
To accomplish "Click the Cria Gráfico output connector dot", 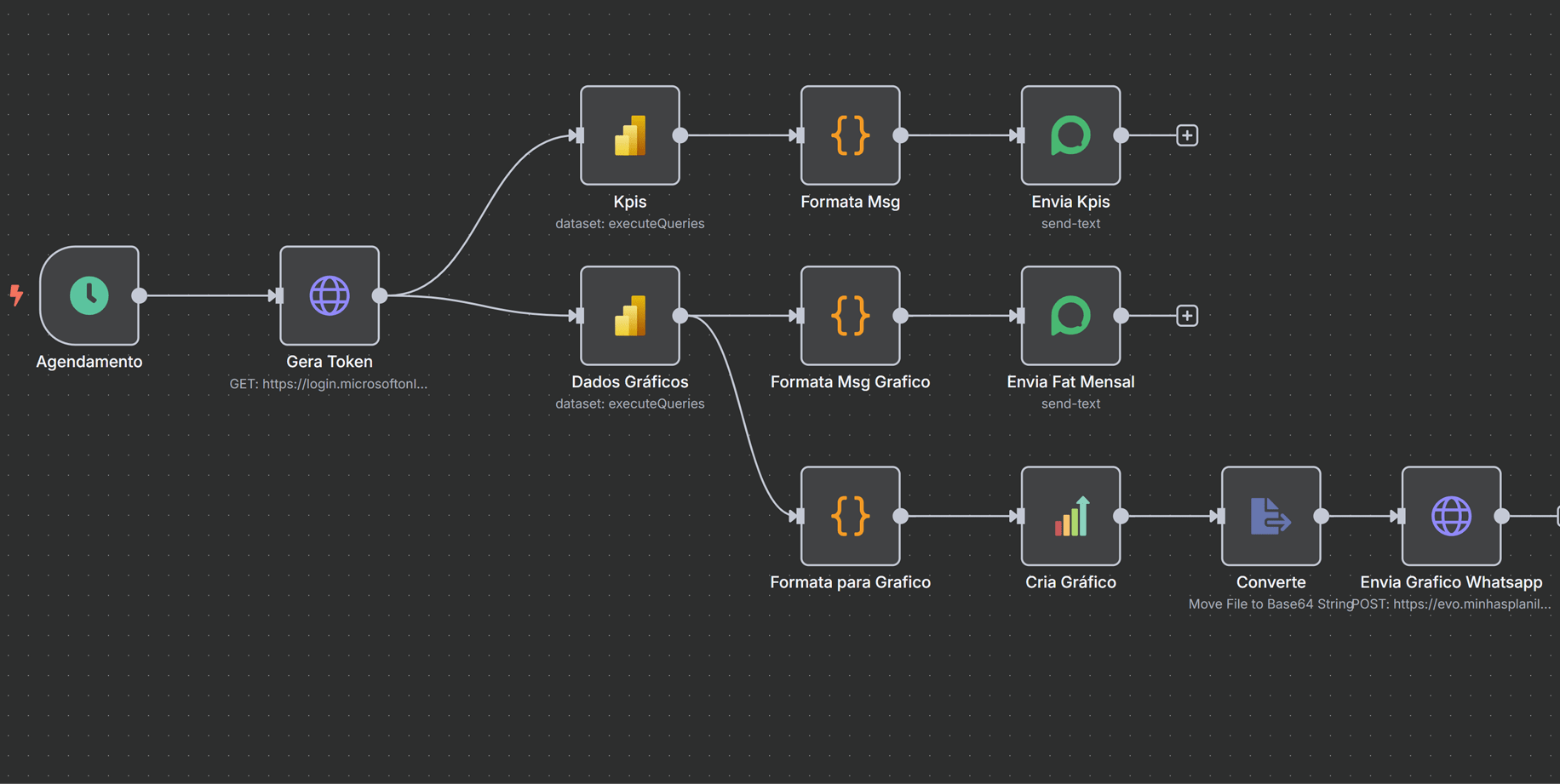I will 1121,516.
